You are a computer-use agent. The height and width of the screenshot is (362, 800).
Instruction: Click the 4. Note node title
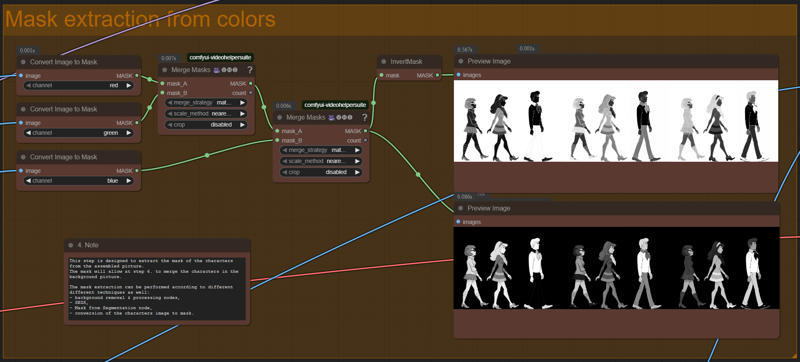click(89, 245)
